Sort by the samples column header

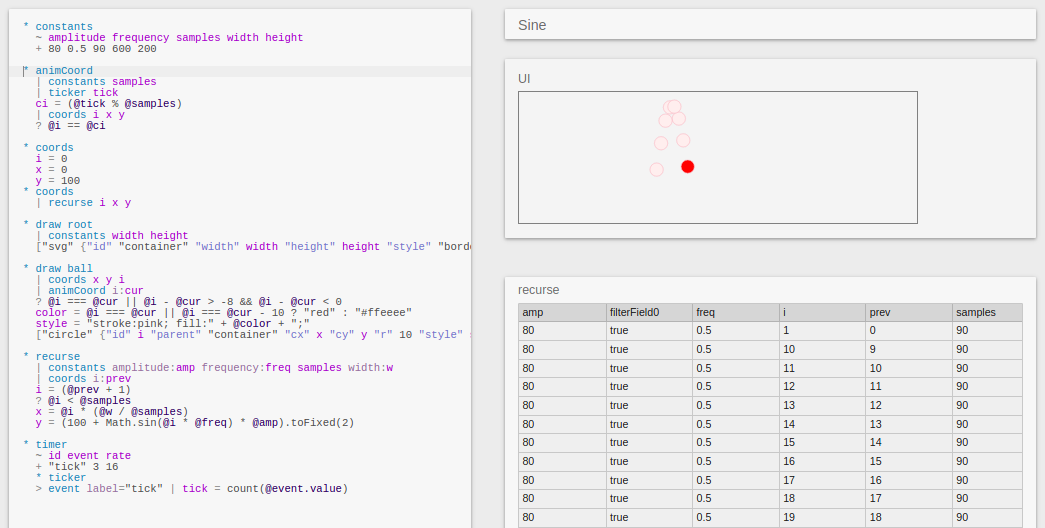pos(986,312)
